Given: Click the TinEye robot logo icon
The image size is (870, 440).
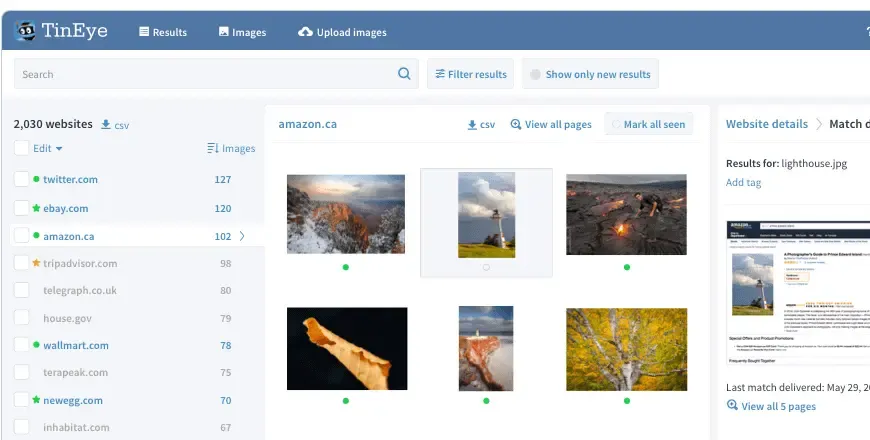Looking at the screenshot, I should [25, 31].
